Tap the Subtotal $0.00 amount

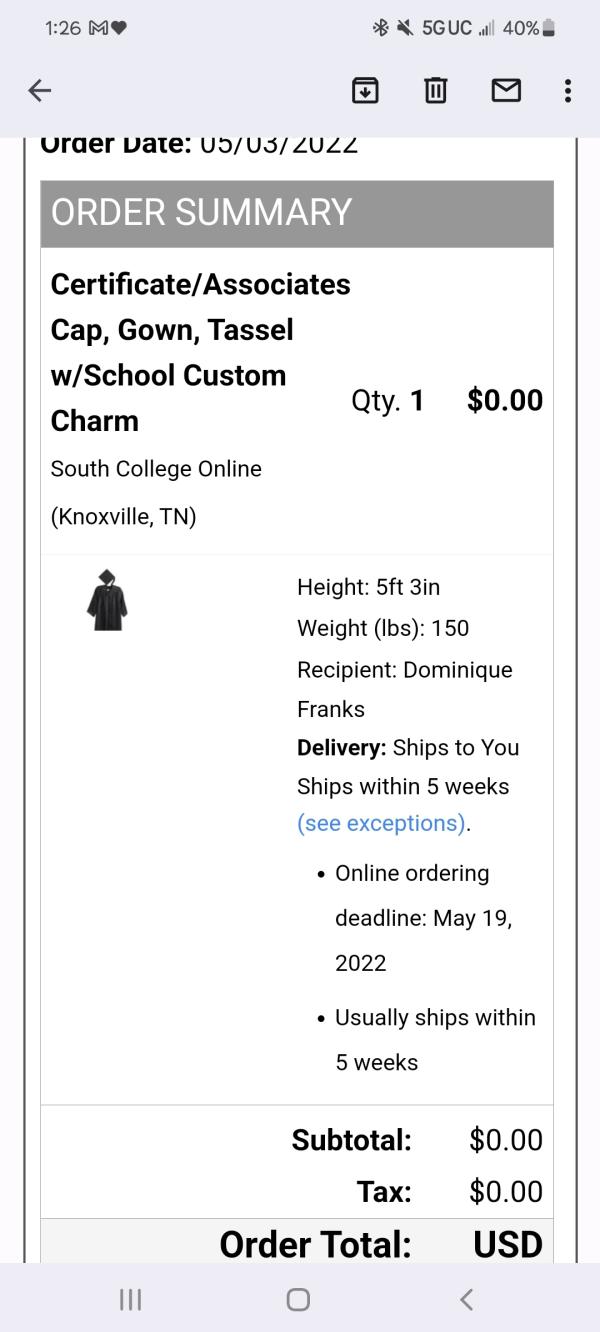[x=506, y=1140]
